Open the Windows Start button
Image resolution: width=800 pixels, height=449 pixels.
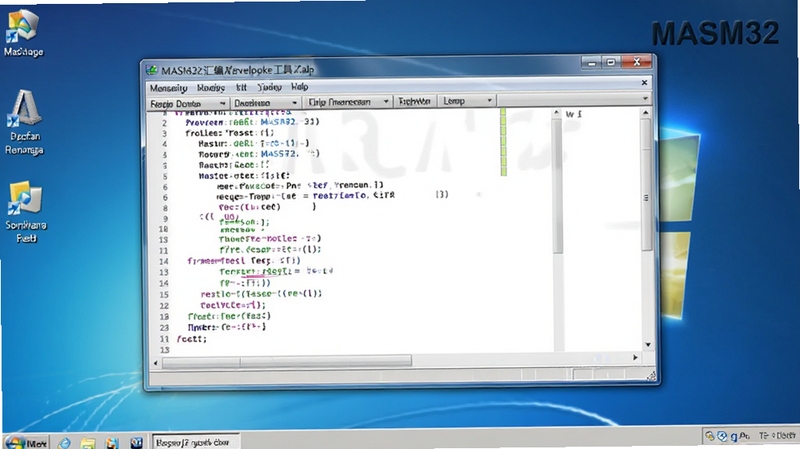tap(26, 442)
